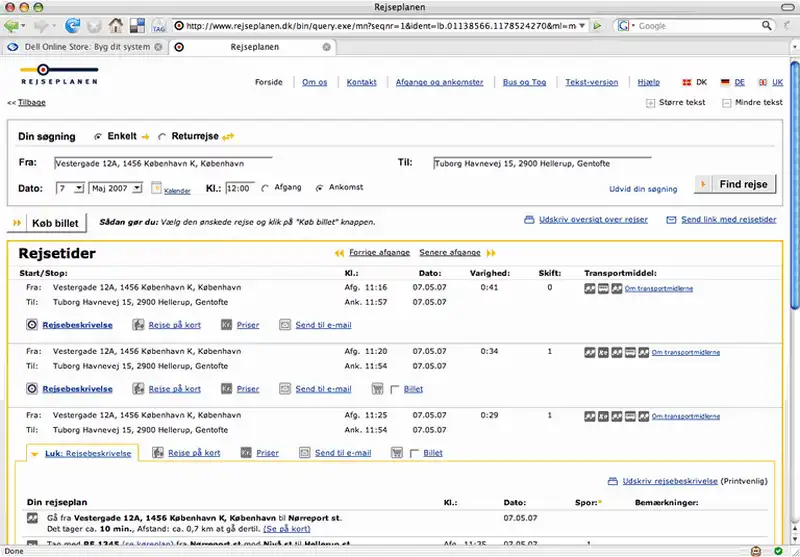The image size is (800, 557).
Task: Click the envelope icon for Send link med rejsetider
Action: (673, 219)
